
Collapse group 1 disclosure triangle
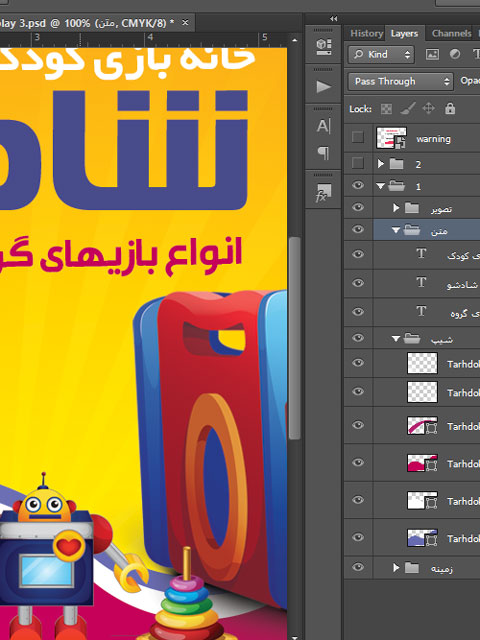pyautogui.click(x=380, y=186)
